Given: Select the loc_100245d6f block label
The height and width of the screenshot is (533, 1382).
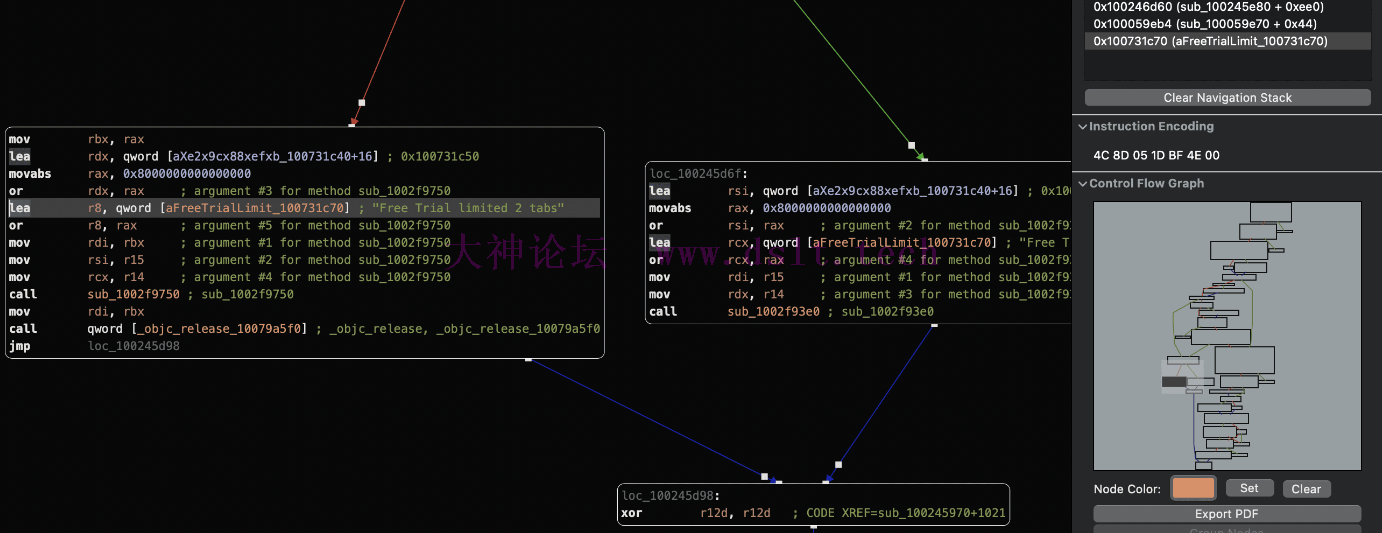Looking at the screenshot, I should click(x=692, y=174).
